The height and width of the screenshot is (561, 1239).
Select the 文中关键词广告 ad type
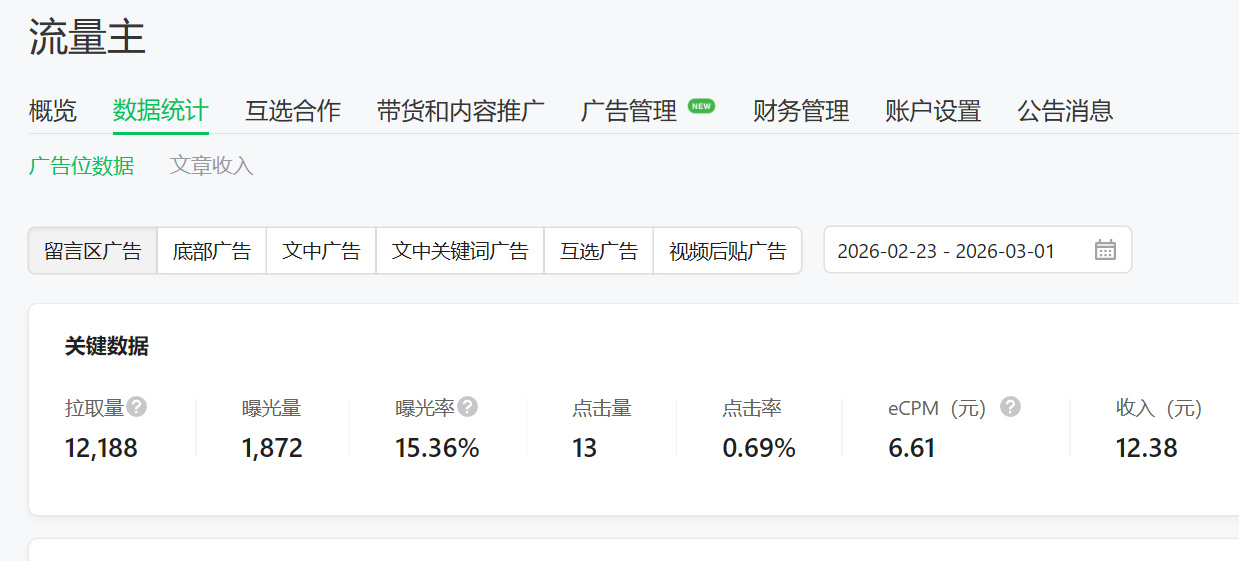(460, 250)
